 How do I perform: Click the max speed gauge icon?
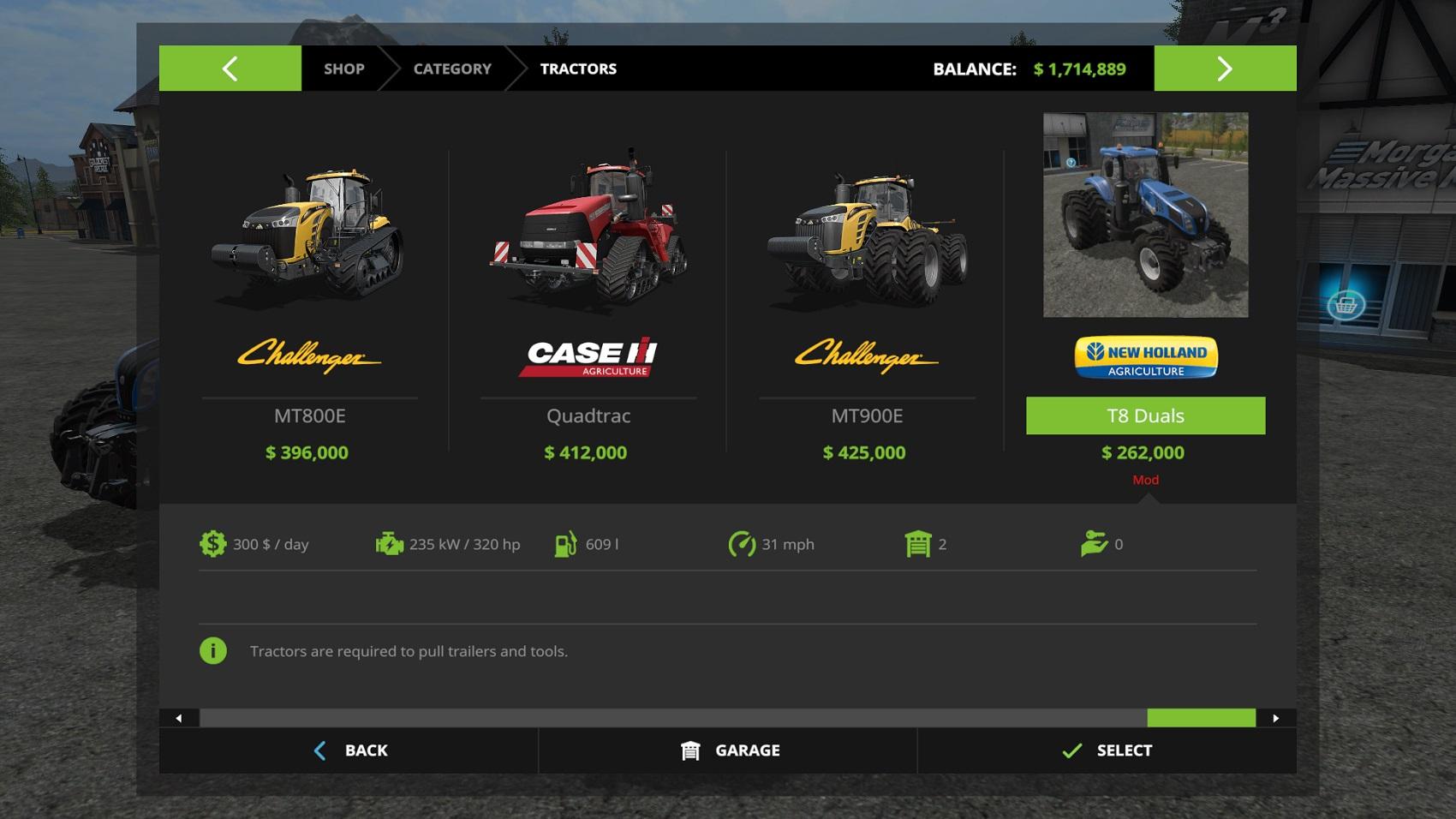coord(742,544)
